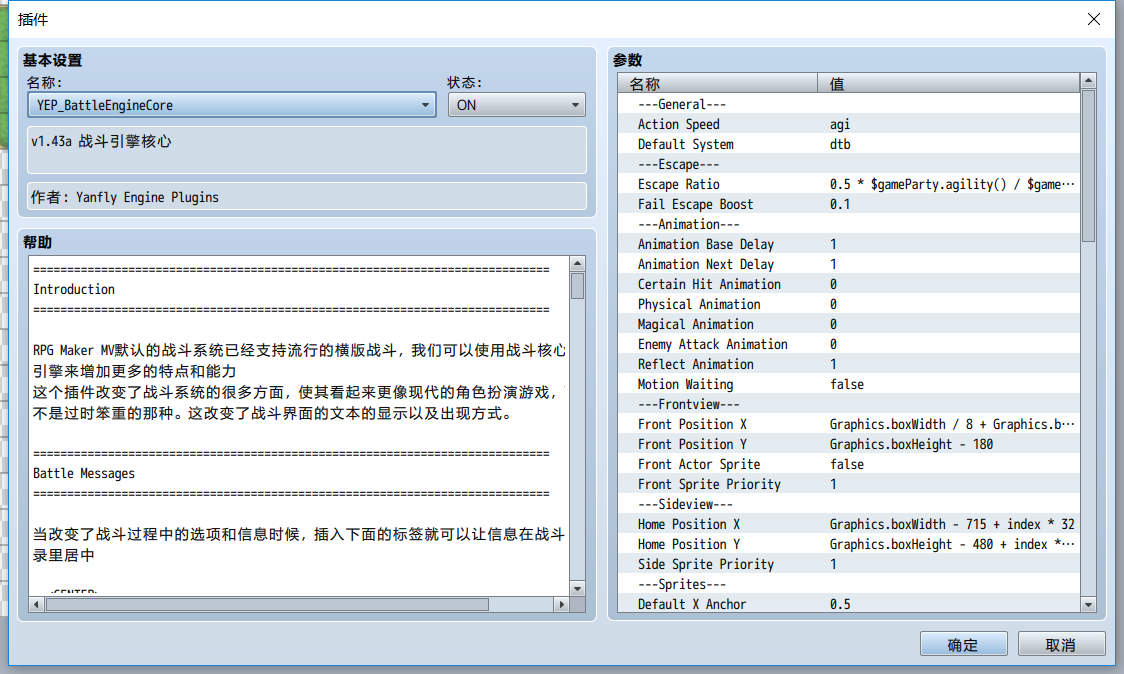
Task: Select the Side Sprite Priority row
Action: coord(849,565)
